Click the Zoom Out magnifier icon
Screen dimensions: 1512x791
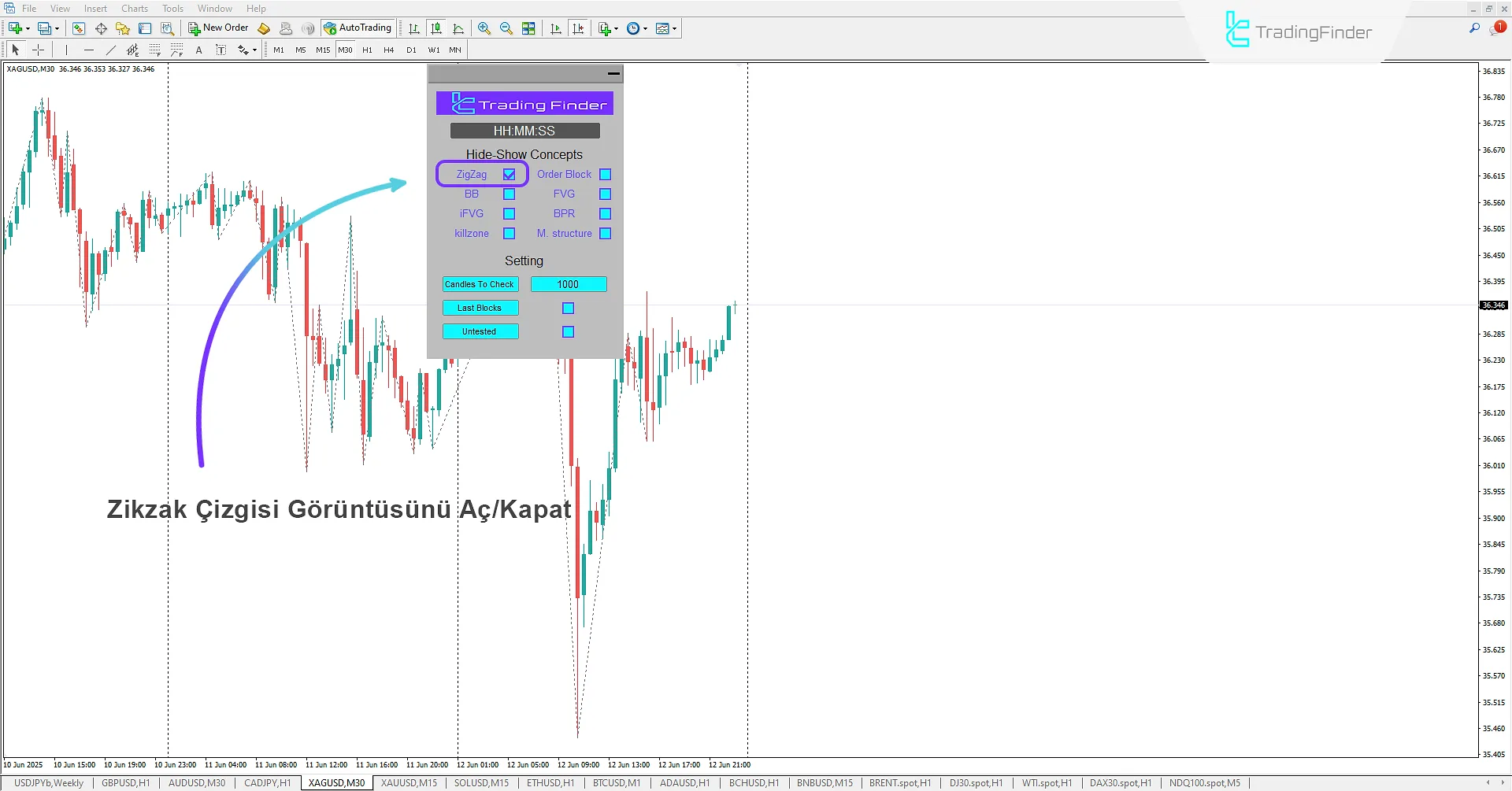click(x=506, y=28)
